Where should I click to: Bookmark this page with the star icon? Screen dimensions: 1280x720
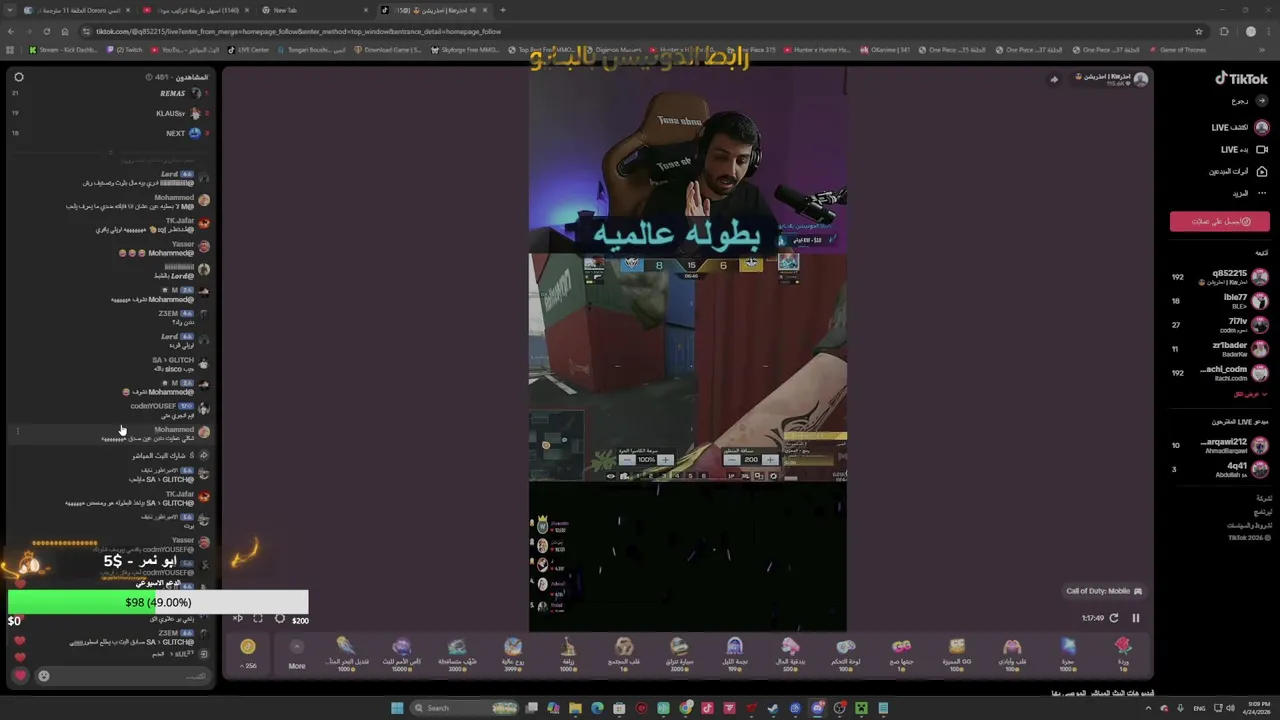click(1199, 31)
